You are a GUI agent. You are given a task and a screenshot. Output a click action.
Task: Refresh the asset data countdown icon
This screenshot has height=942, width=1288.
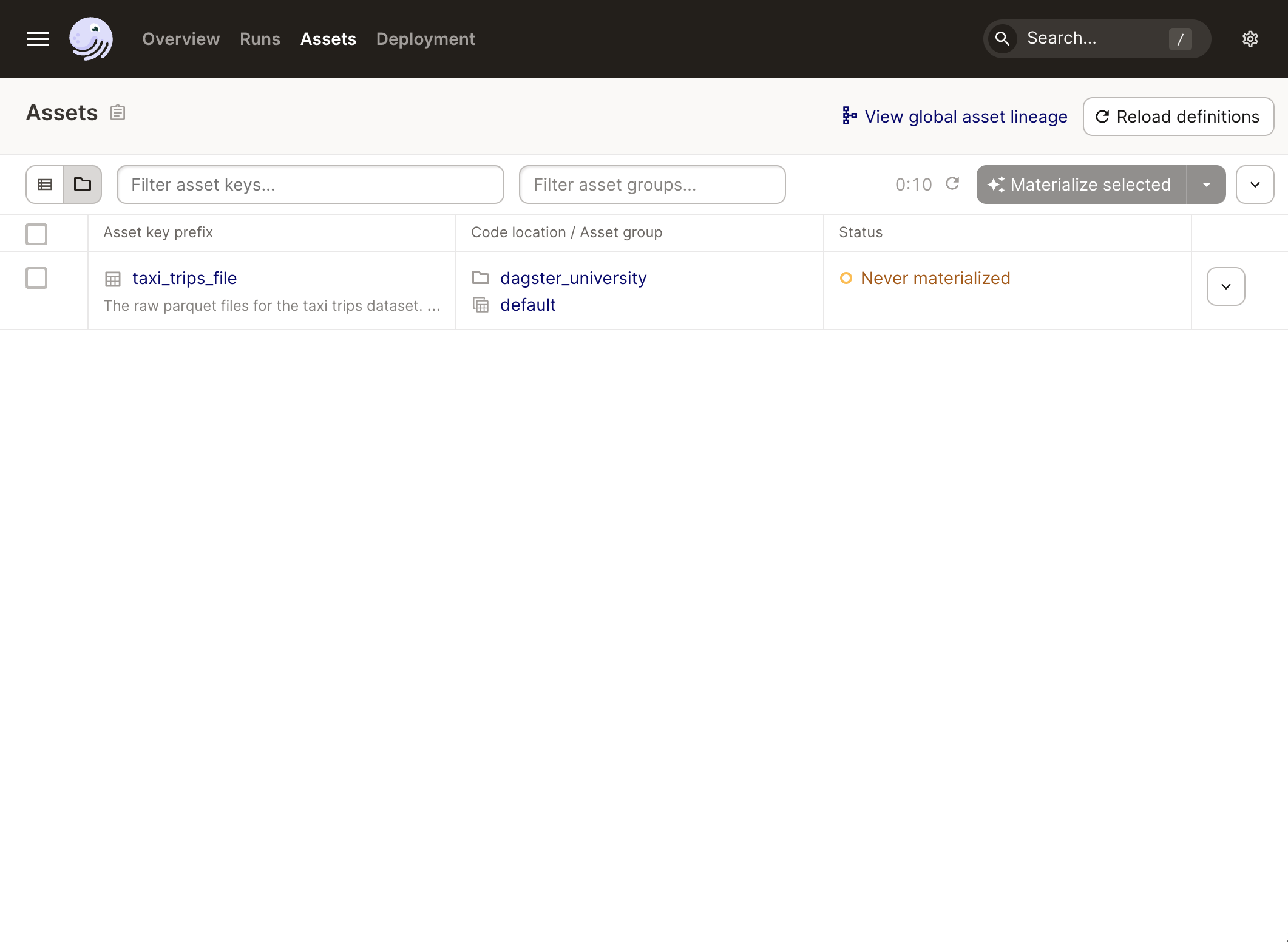pyautogui.click(x=952, y=184)
